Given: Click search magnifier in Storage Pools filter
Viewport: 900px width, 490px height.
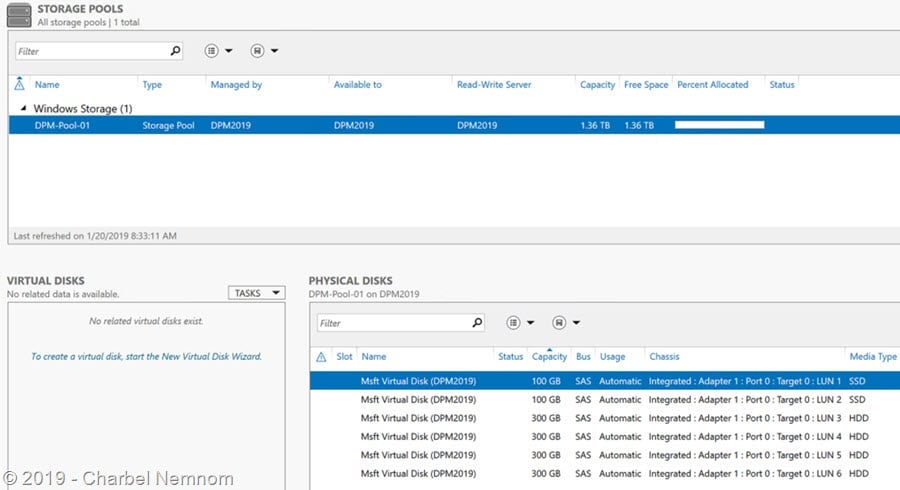Looking at the screenshot, I should click(176, 50).
